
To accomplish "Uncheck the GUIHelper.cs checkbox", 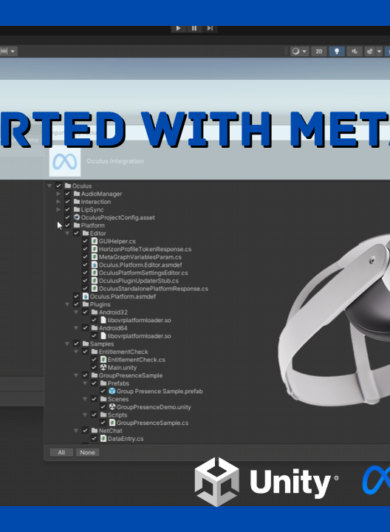I will (85, 241).
